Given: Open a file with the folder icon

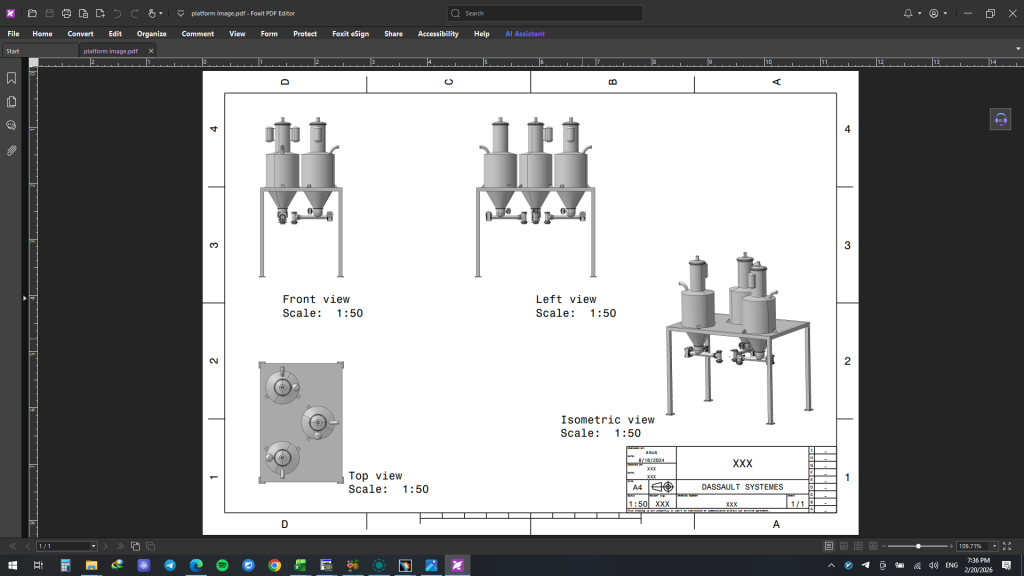Looking at the screenshot, I should pyautogui.click(x=32, y=13).
